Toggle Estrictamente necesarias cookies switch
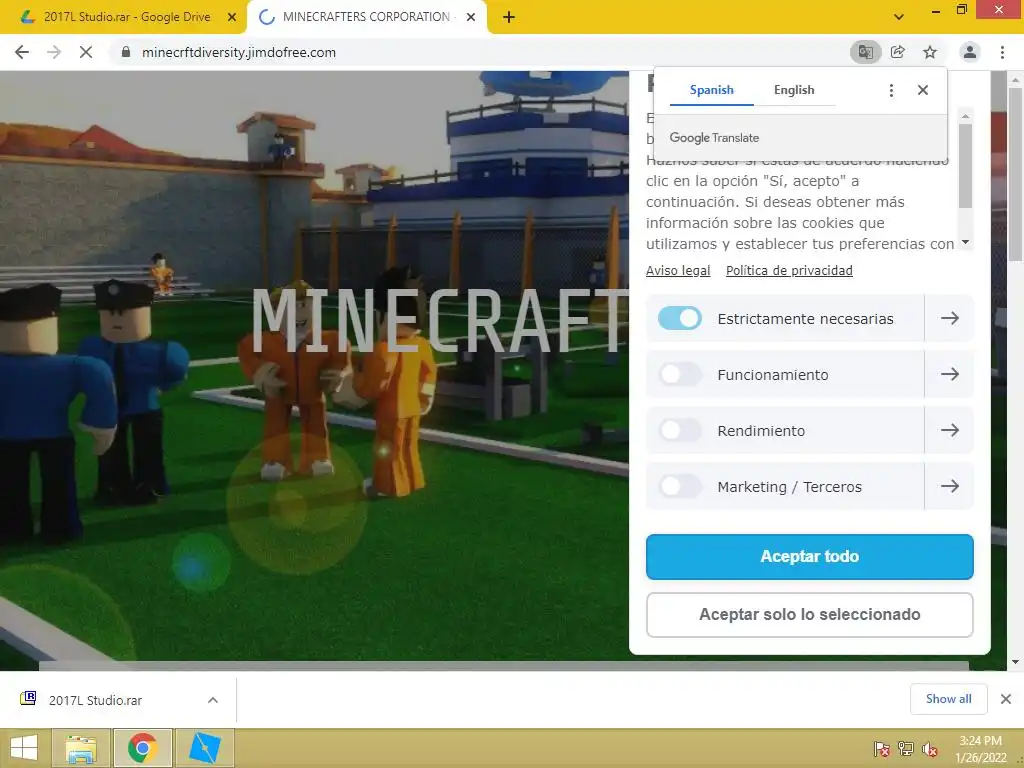The width and height of the screenshot is (1024, 768). [680, 318]
